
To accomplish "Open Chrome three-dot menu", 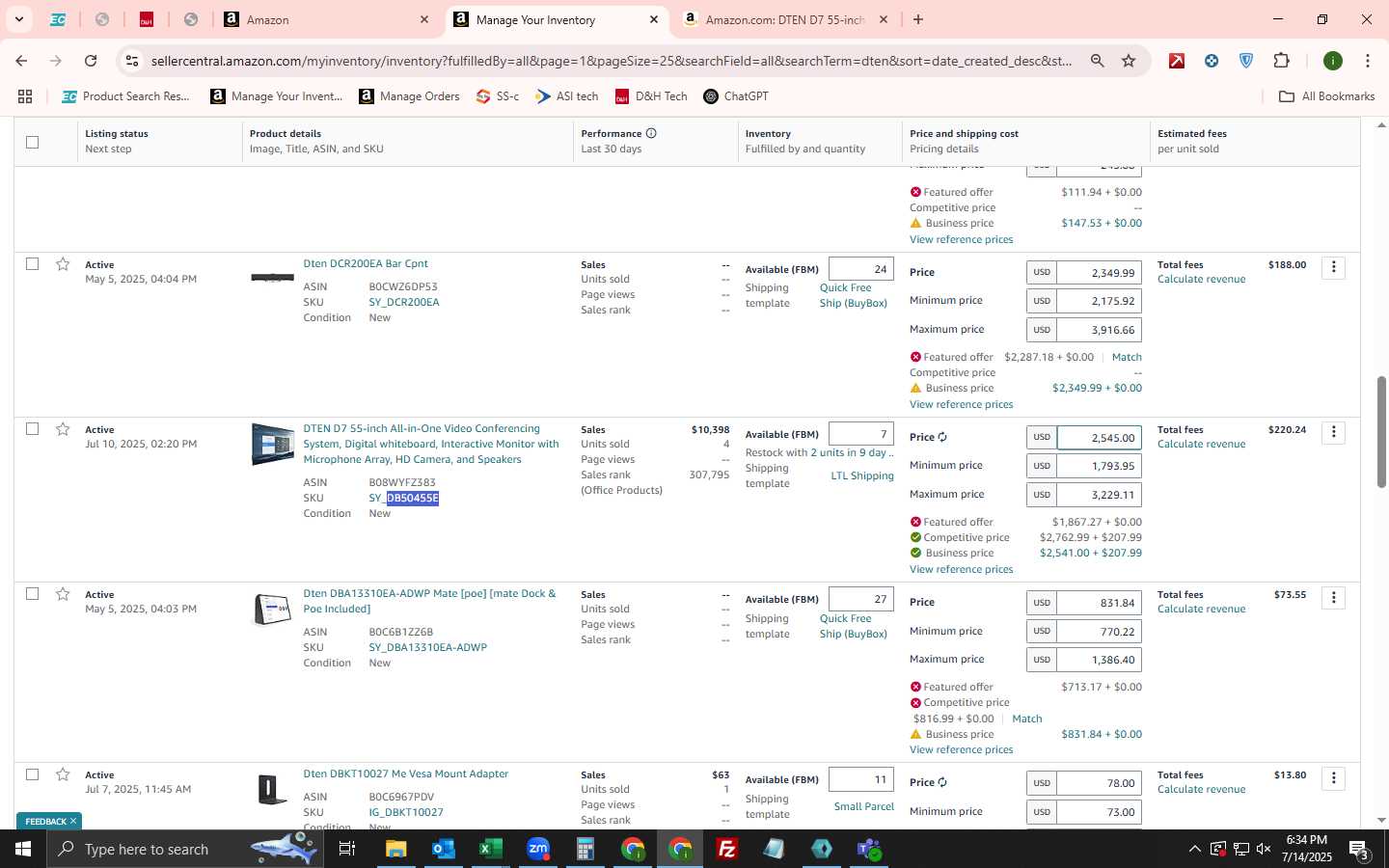I will 1367,61.
